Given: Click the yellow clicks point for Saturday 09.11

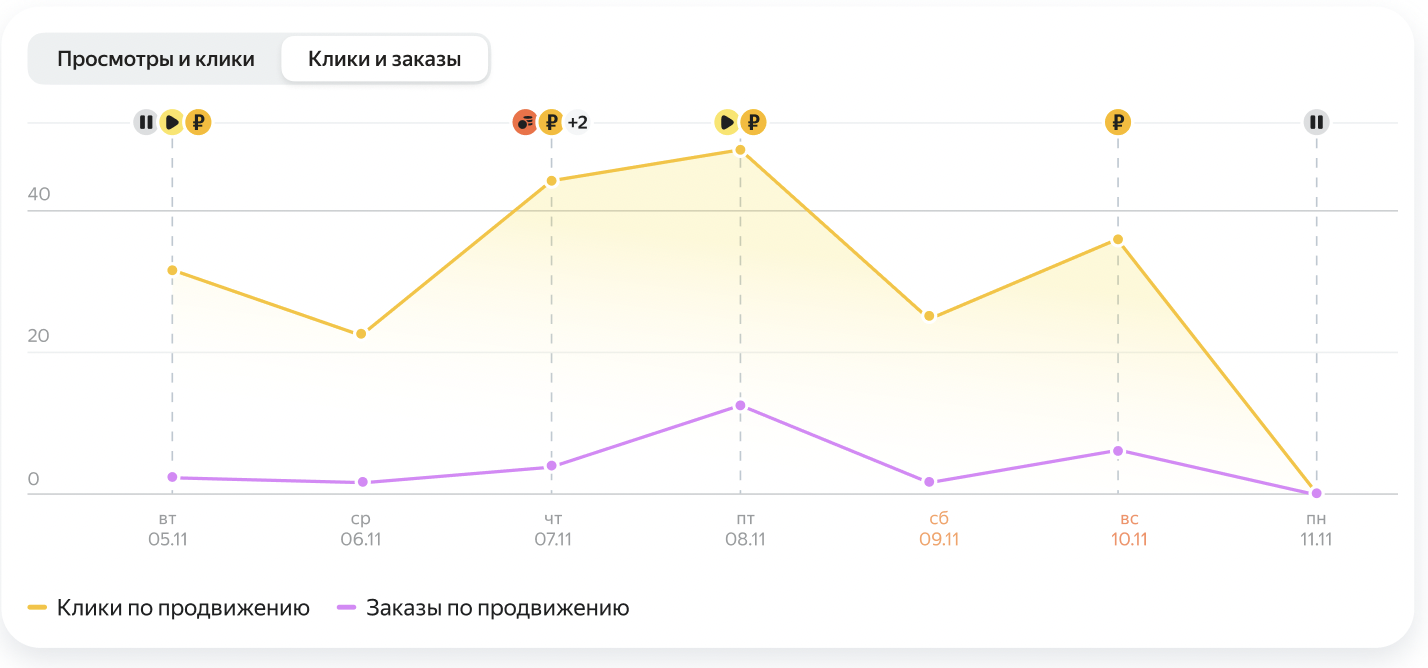Looking at the screenshot, I should (929, 316).
